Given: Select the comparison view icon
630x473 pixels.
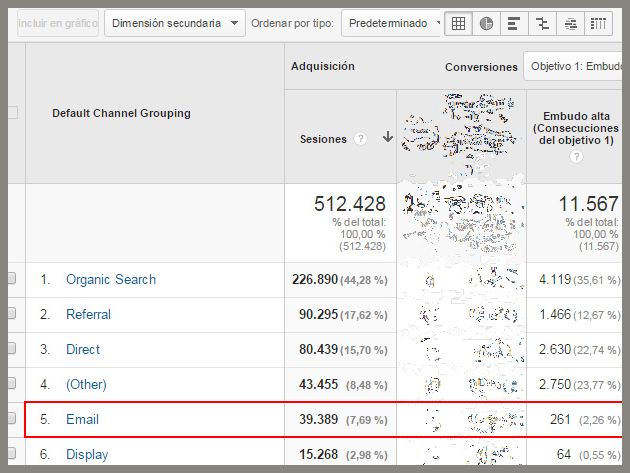Looking at the screenshot, I should [542, 23].
